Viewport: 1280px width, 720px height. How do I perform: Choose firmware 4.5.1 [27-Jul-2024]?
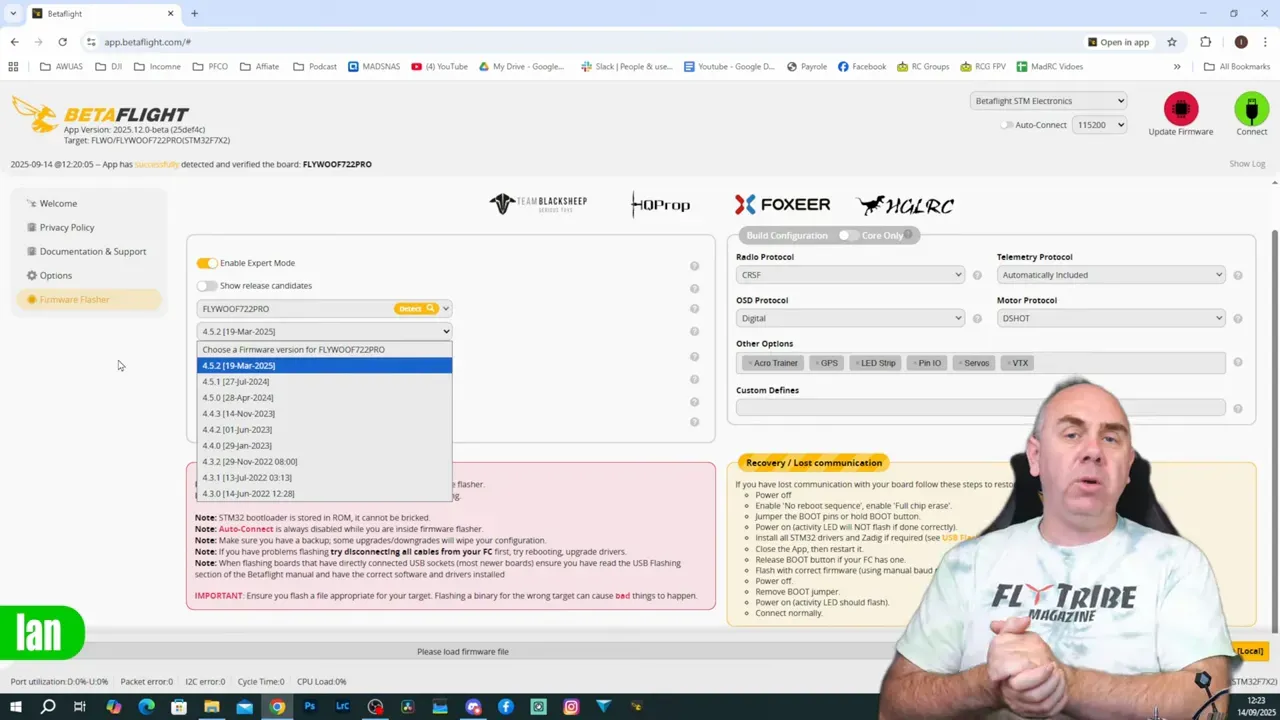[x=324, y=381]
